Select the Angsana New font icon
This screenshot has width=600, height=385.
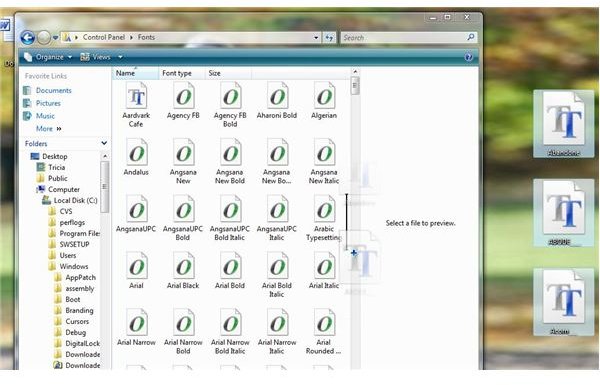tap(183, 153)
